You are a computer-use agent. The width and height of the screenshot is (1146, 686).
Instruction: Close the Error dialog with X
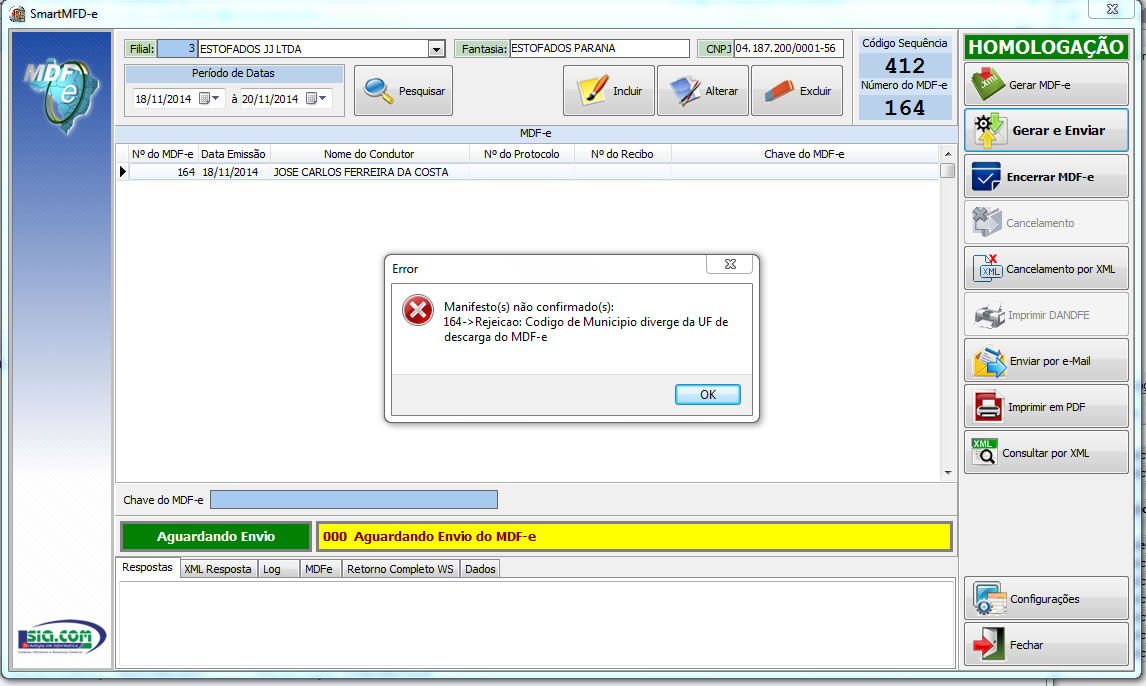730,264
